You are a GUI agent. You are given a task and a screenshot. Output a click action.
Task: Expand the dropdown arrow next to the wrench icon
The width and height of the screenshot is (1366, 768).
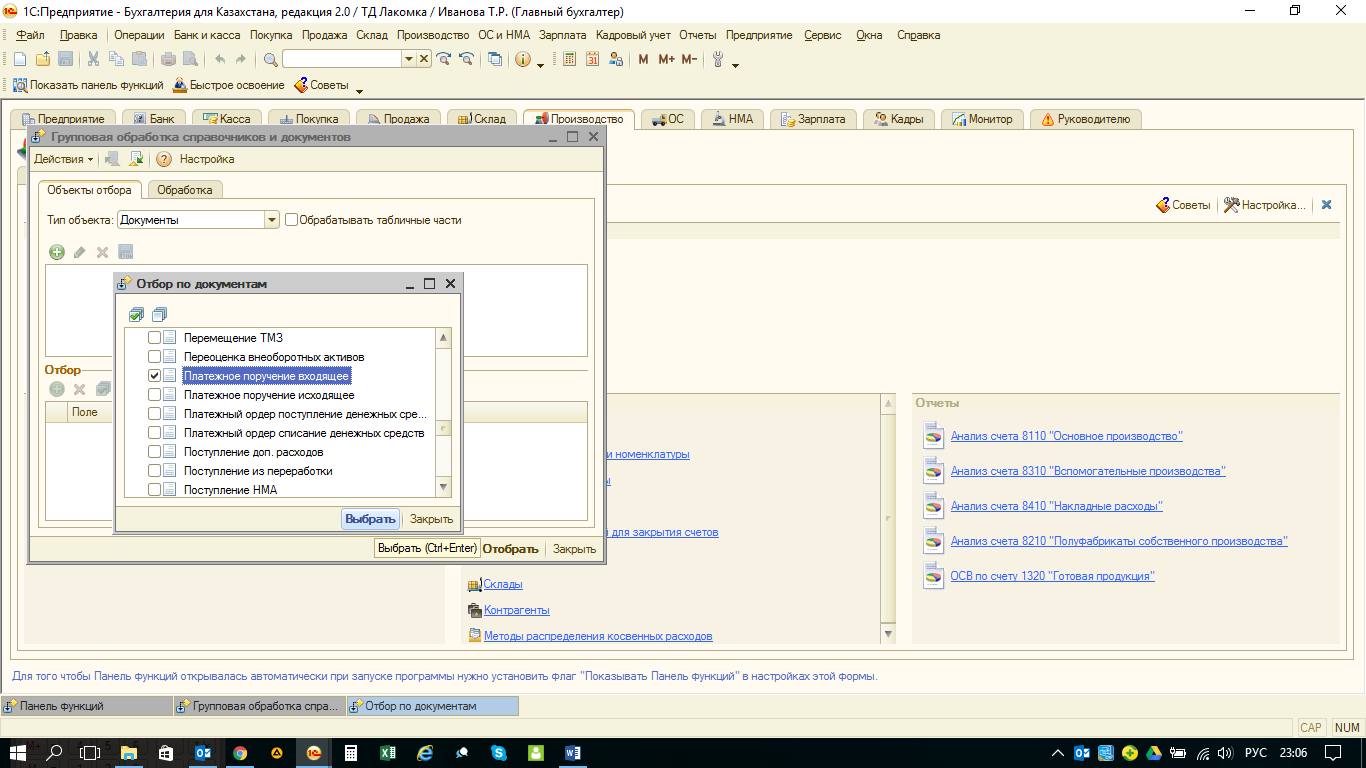735,65
